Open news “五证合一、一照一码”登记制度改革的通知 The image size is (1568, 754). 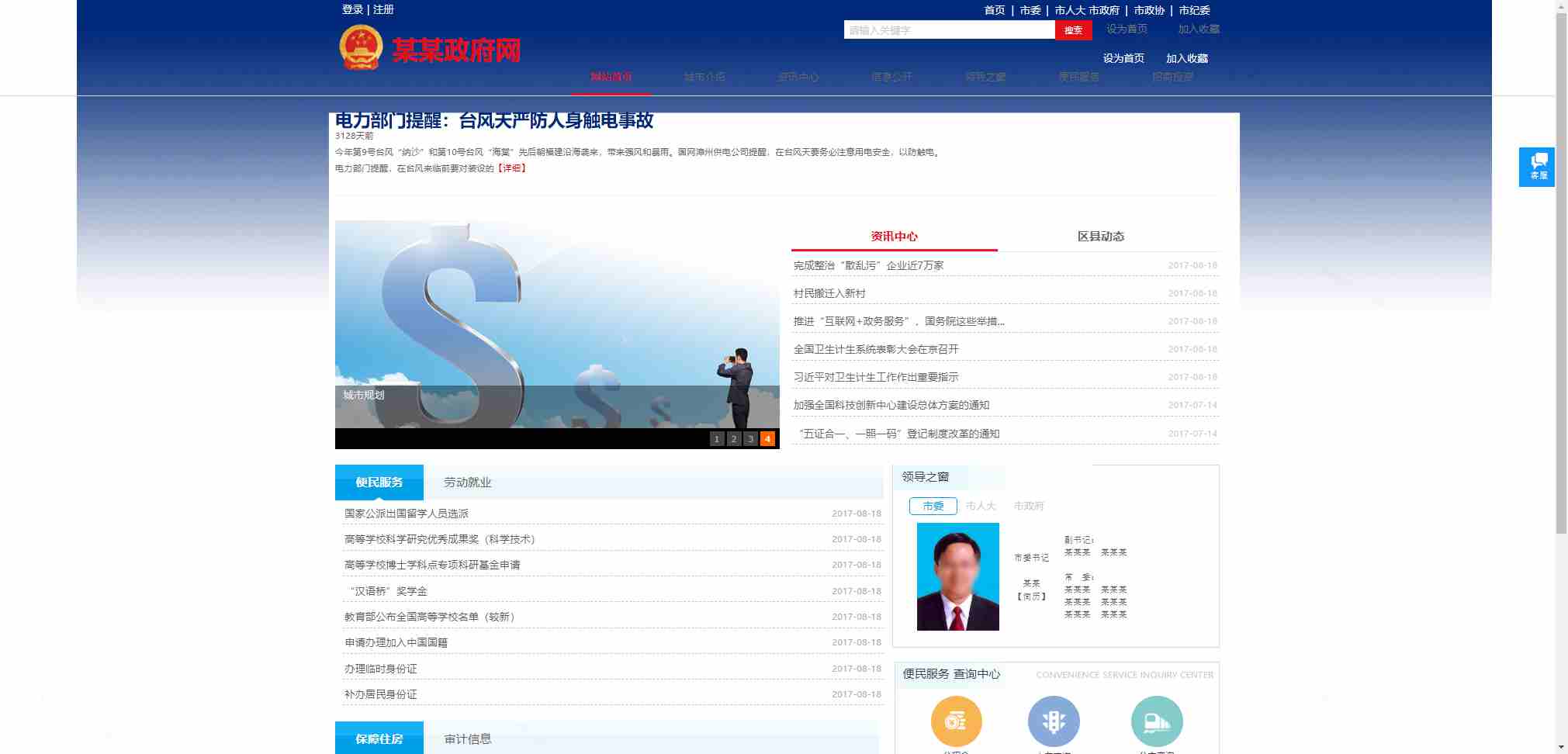897,434
